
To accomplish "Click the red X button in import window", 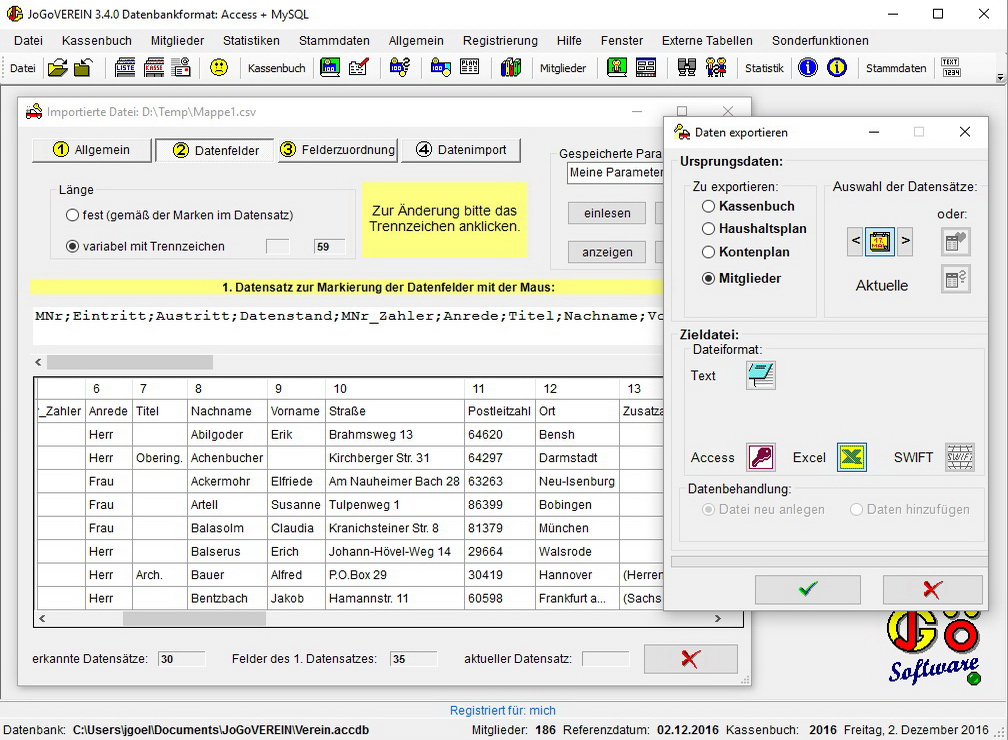I will tap(690, 658).
